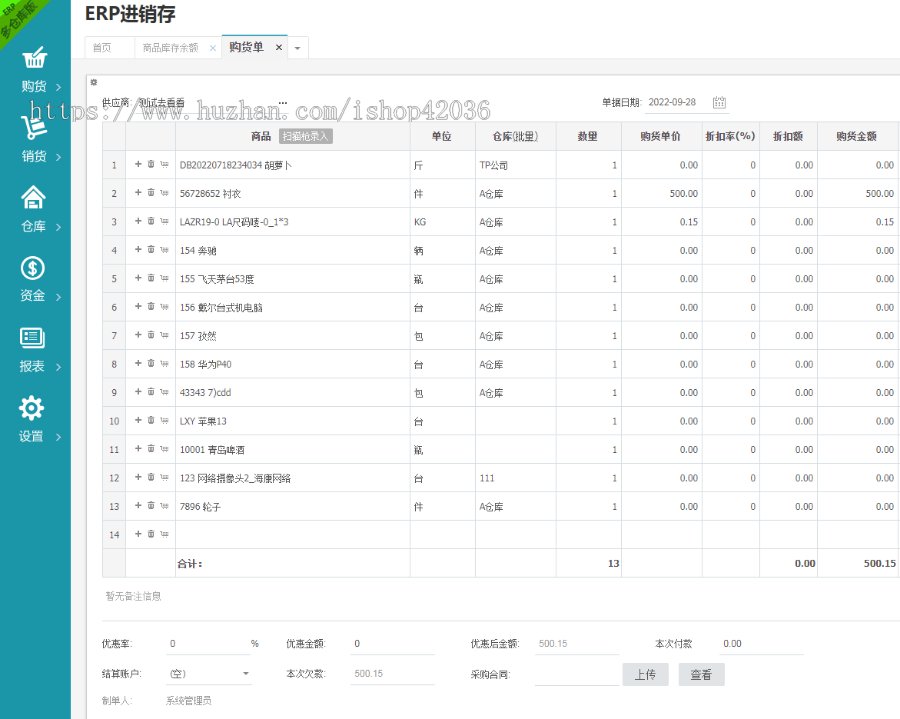The height and width of the screenshot is (719, 900).
Task: Open the calendar picker beside 单据日期
Action: click(719, 102)
